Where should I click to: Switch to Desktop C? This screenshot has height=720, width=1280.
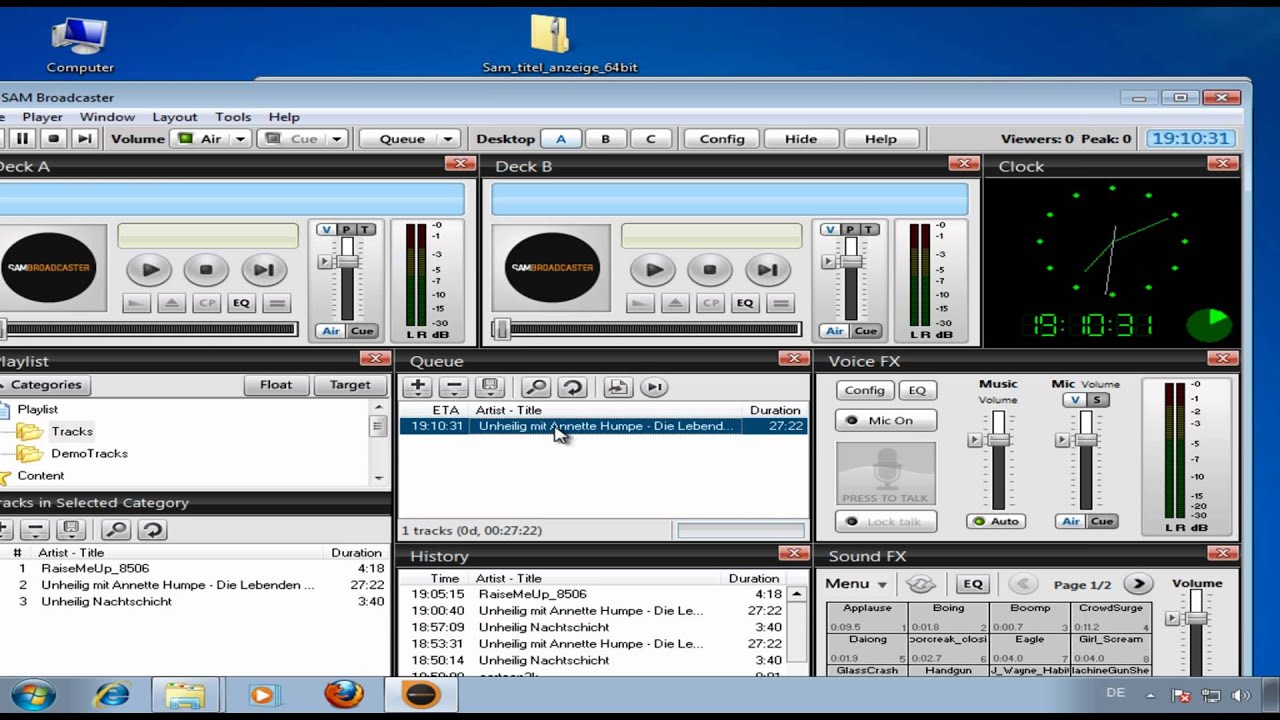(651, 139)
